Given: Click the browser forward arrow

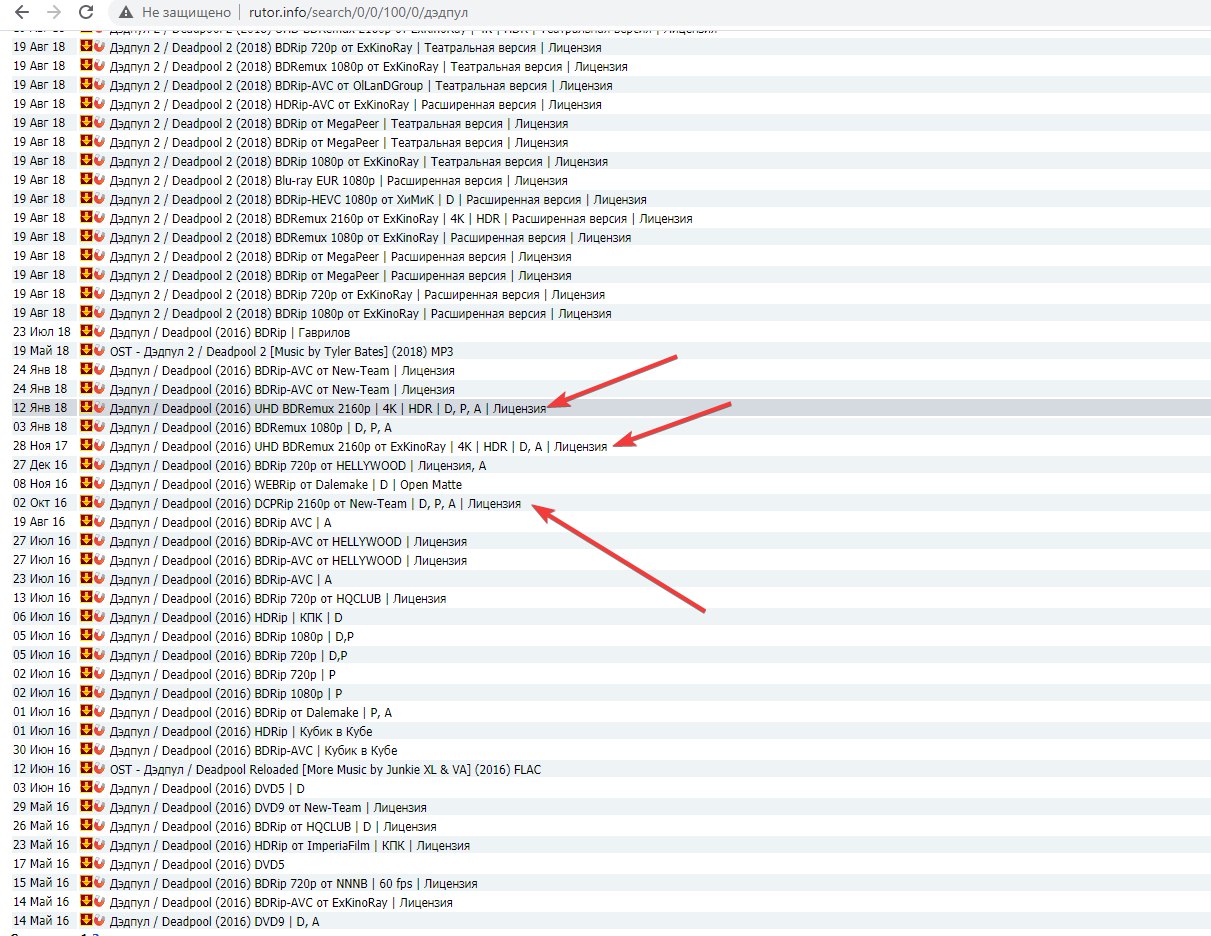Looking at the screenshot, I should point(54,12).
